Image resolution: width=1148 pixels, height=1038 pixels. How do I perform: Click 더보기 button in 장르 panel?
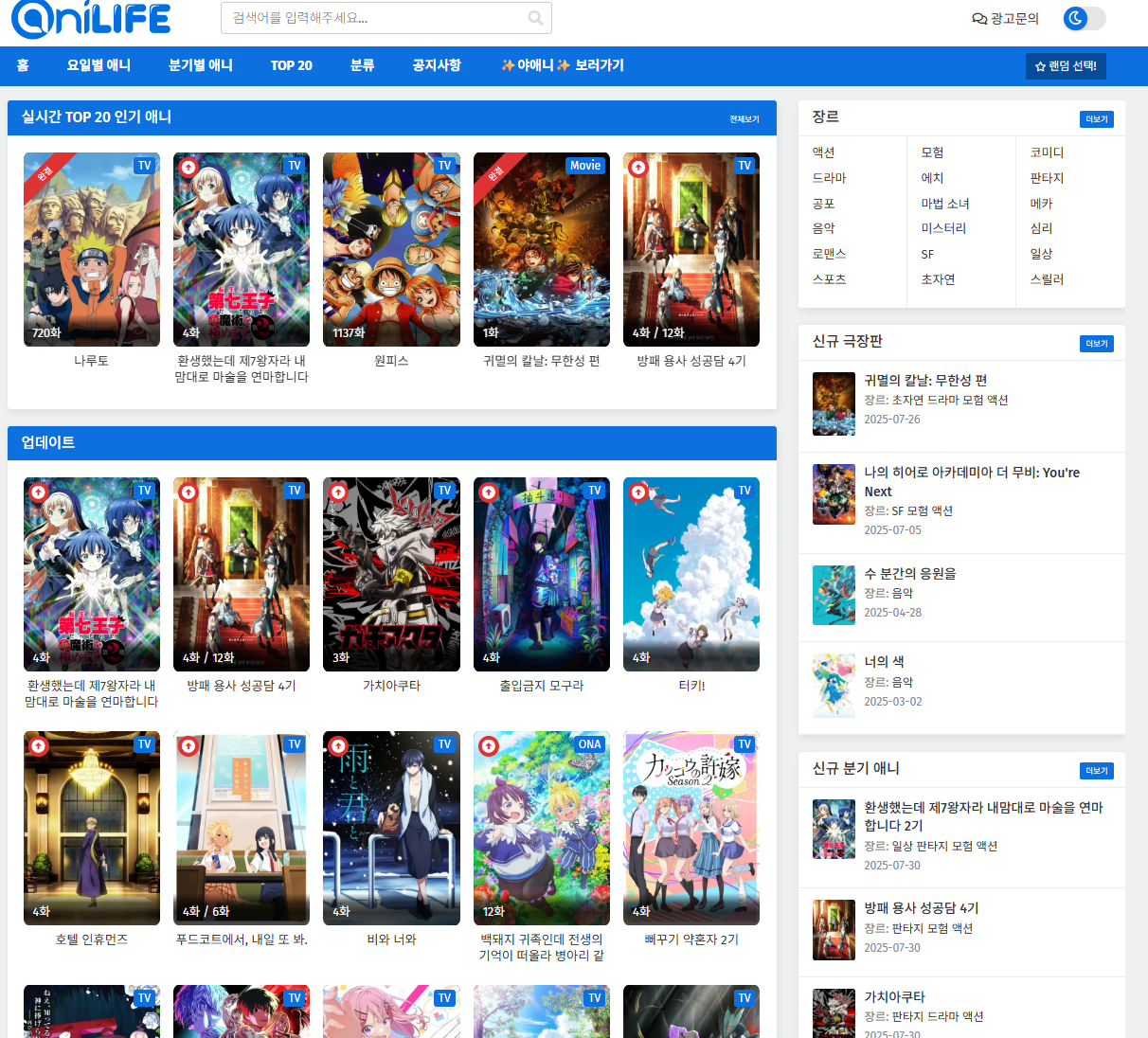click(1097, 119)
